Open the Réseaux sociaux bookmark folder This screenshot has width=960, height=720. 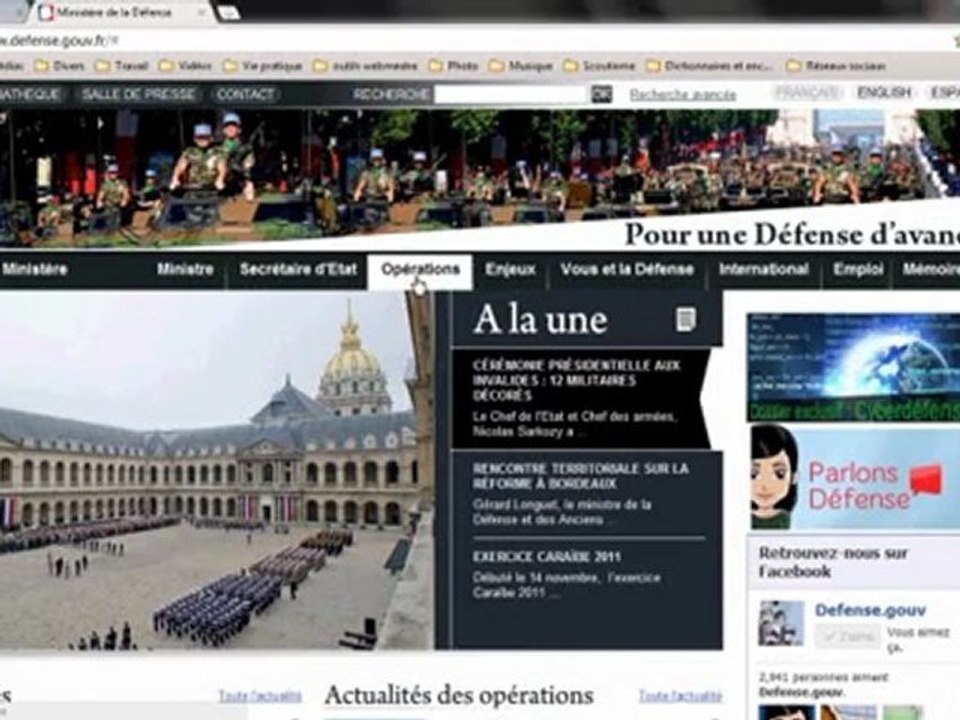click(x=836, y=66)
